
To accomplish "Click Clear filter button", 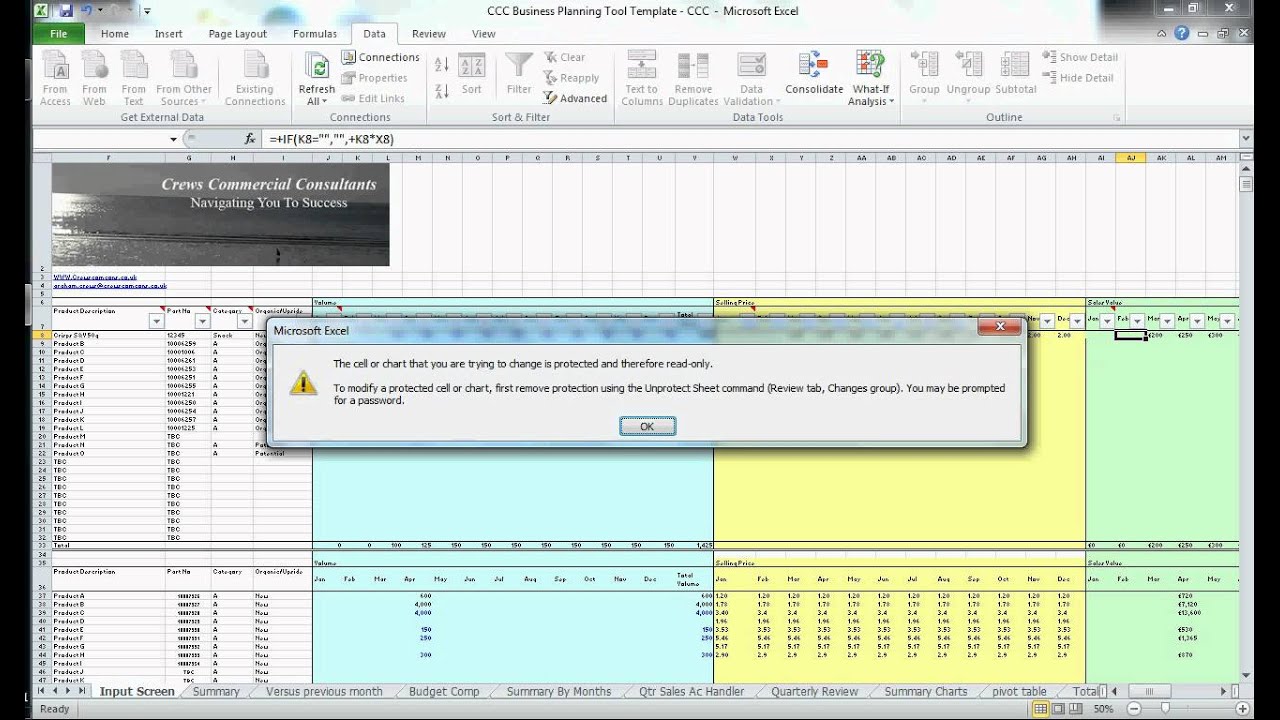I will [x=565, y=57].
